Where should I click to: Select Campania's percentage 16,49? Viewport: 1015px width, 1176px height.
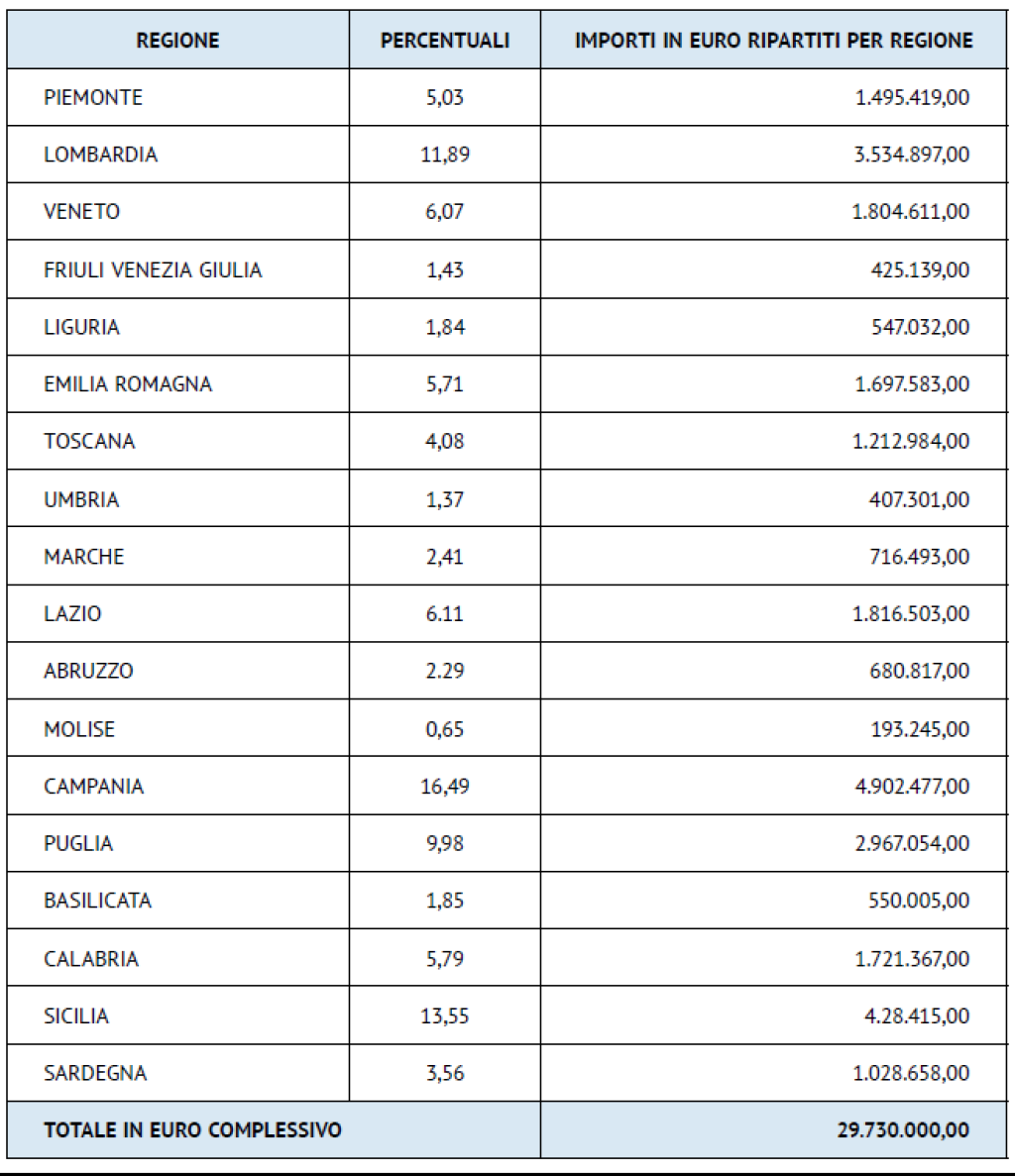[445, 786]
